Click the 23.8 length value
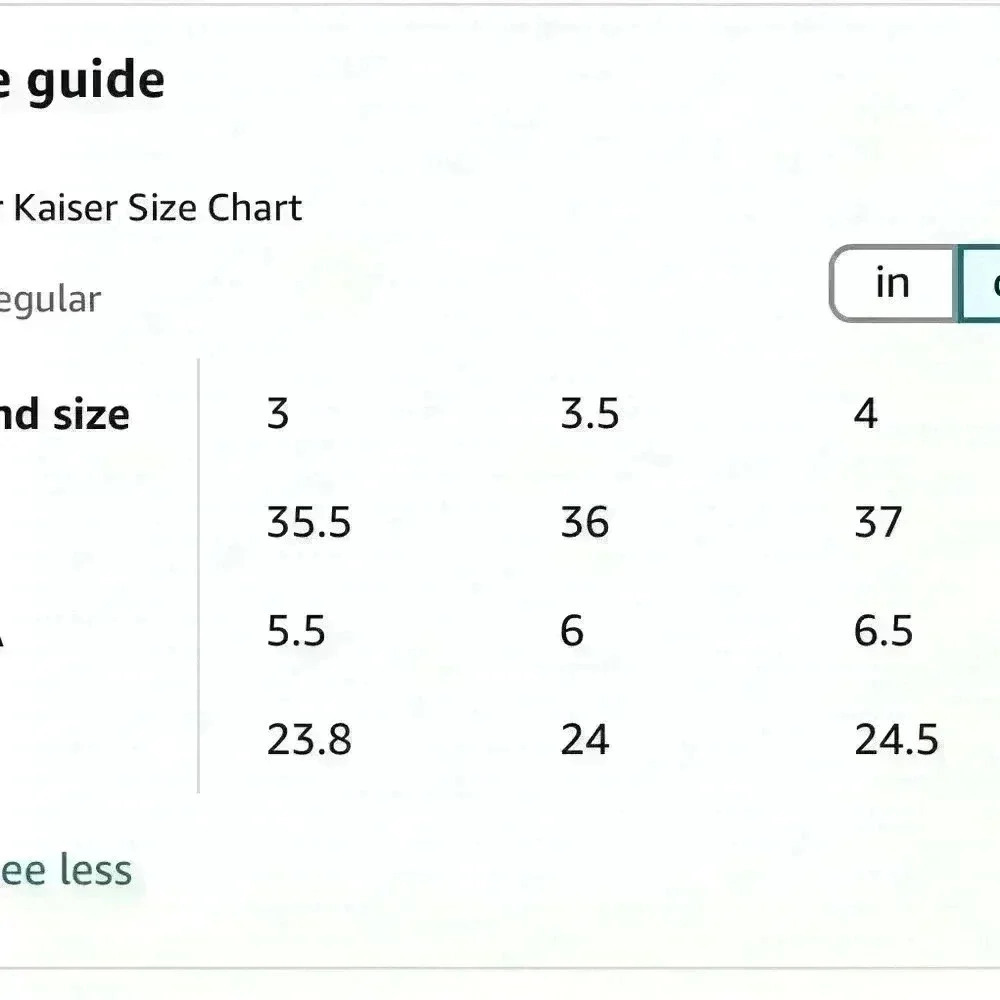This screenshot has height=1000, width=1000. (309, 740)
